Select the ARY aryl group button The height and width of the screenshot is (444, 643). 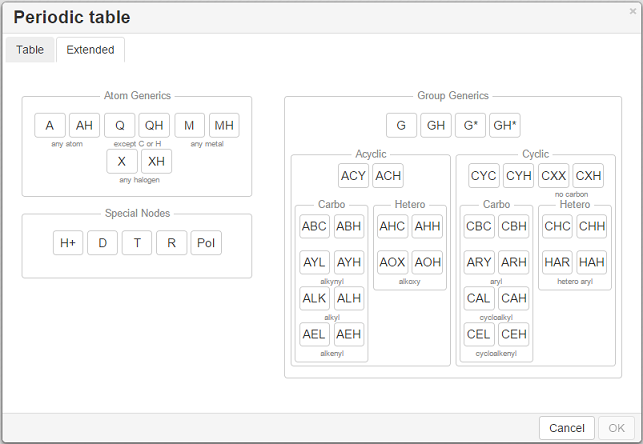click(479, 262)
